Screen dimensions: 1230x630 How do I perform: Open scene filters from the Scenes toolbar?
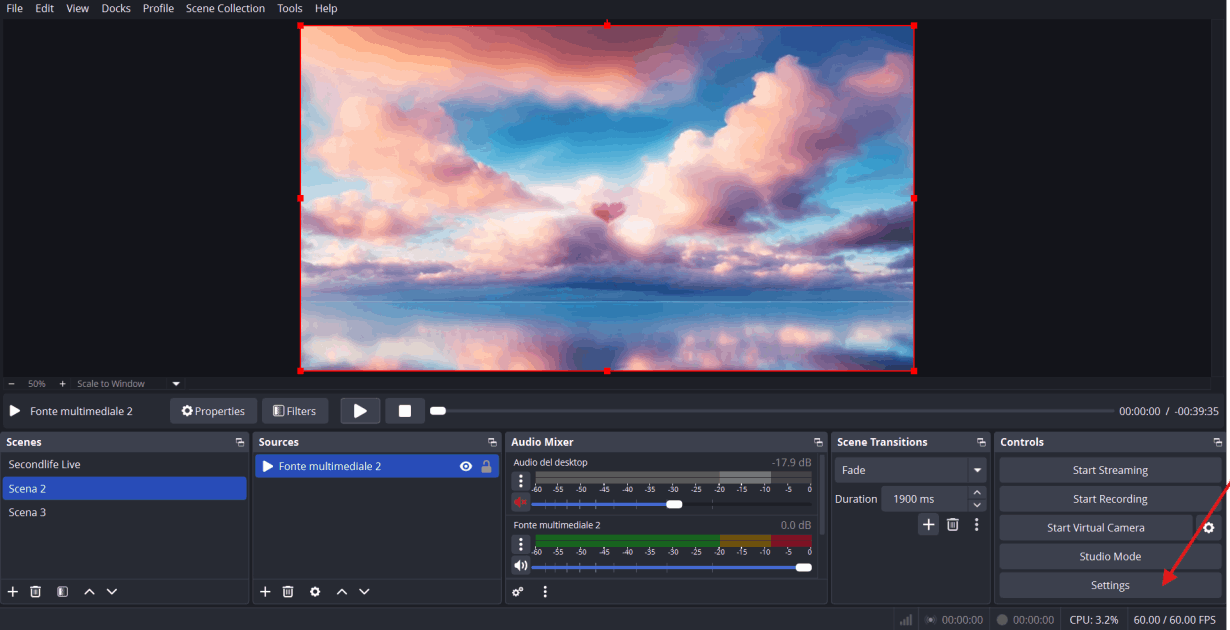coord(62,592)
